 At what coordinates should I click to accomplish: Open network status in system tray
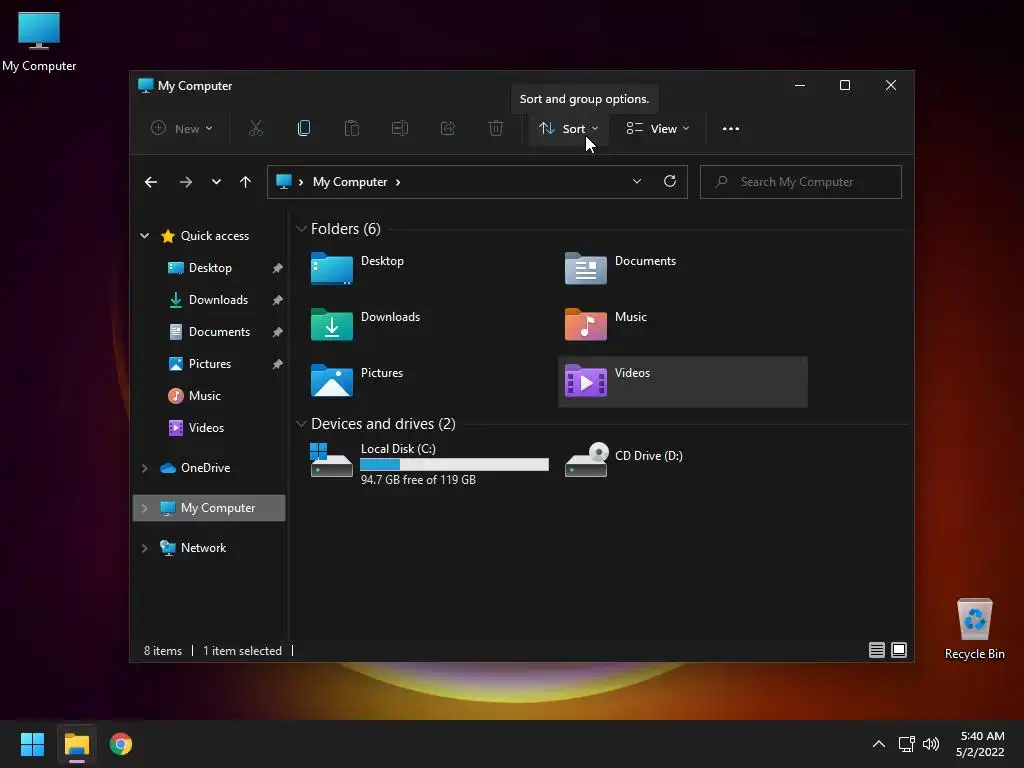(x=906, y=744)
